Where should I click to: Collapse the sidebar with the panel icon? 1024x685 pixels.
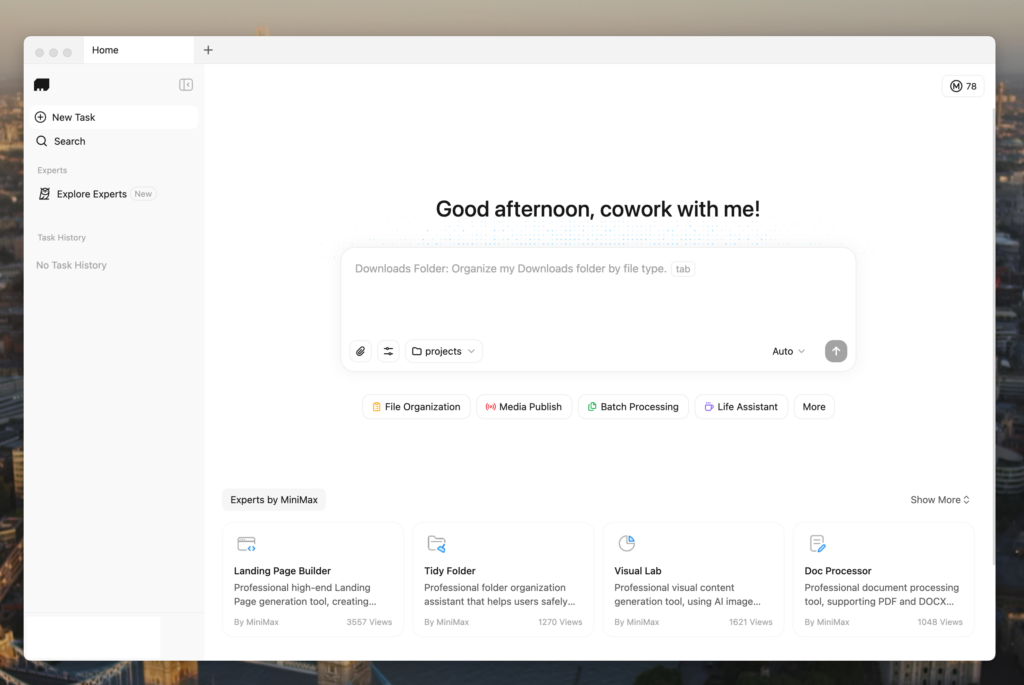coord(186,85)
